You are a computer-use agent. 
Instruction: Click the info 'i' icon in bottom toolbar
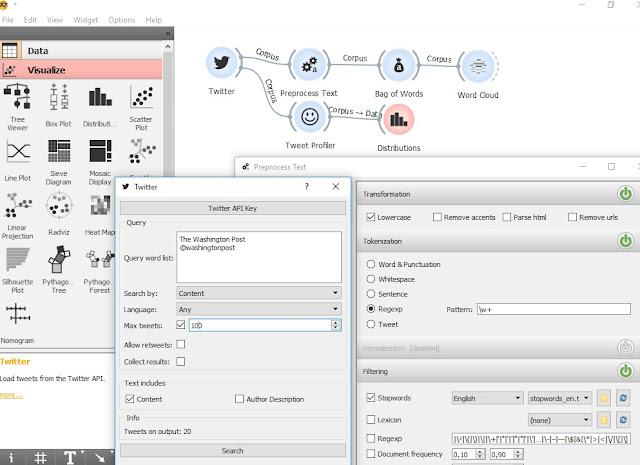pos(11,458)
